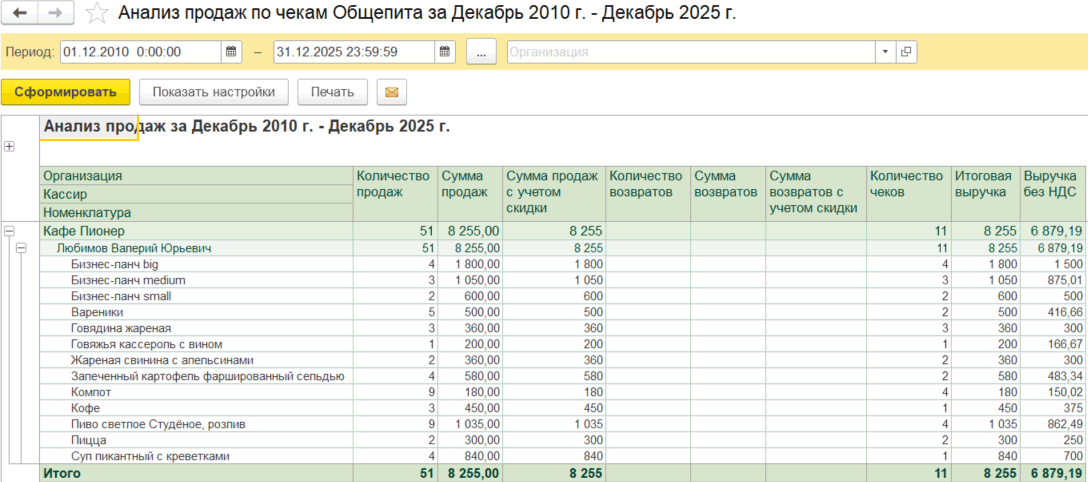Expand the report header section
The height and width of the screenshot is (482, 1088).
pos(9,146)
